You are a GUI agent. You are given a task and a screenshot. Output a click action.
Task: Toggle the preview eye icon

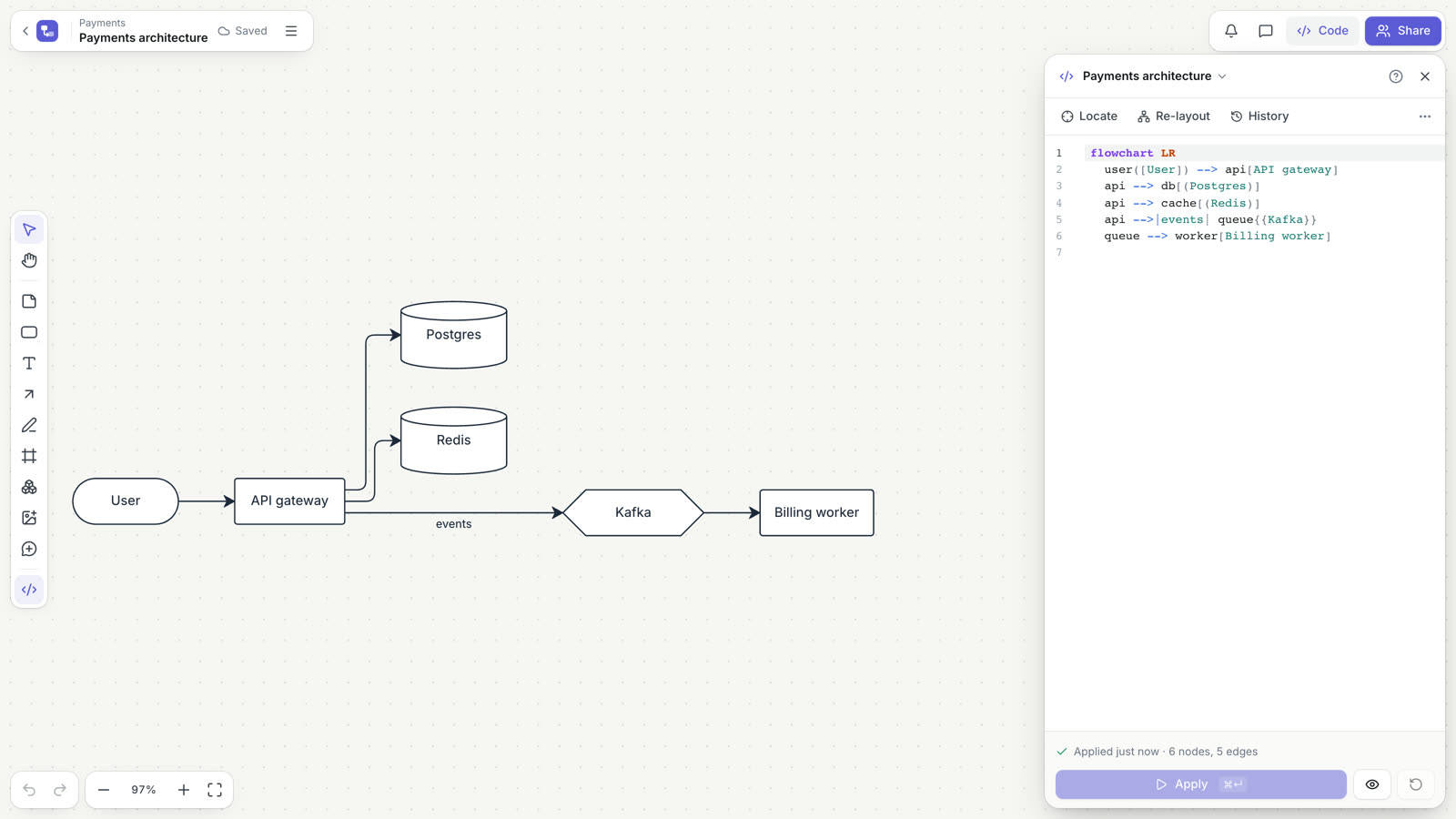click(x=1372, y=784)
